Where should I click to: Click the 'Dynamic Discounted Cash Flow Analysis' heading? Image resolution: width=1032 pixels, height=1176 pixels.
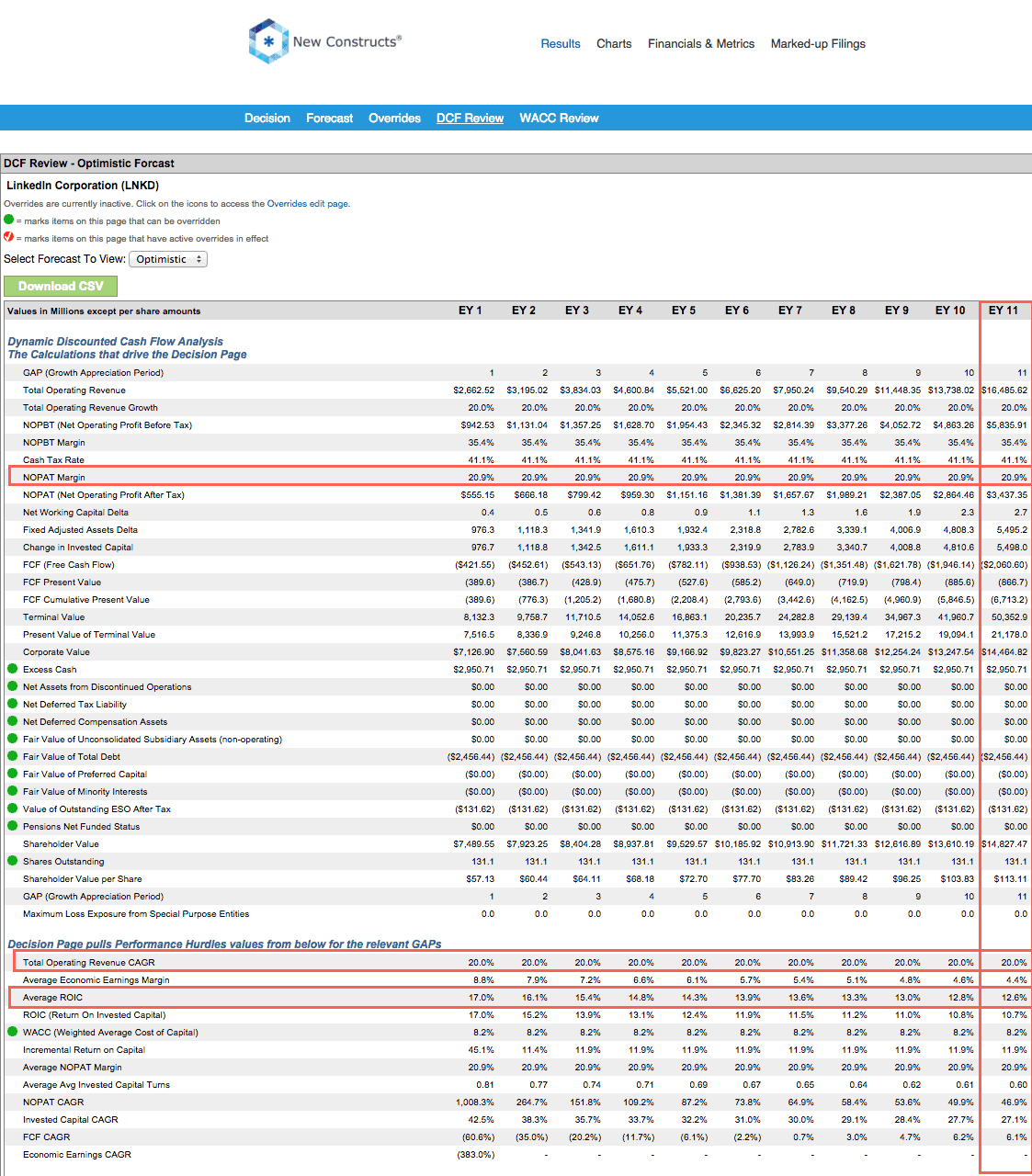click(116, 342)
